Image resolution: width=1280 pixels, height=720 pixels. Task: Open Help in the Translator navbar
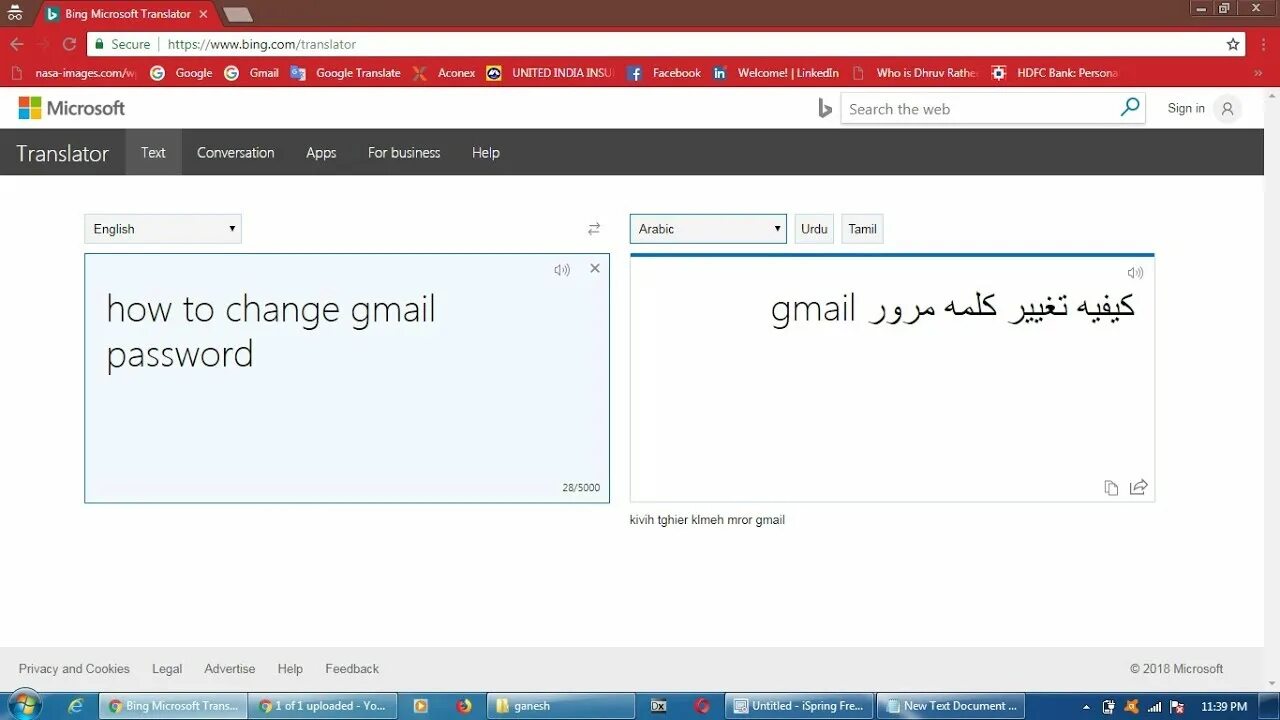click(486, 152)
